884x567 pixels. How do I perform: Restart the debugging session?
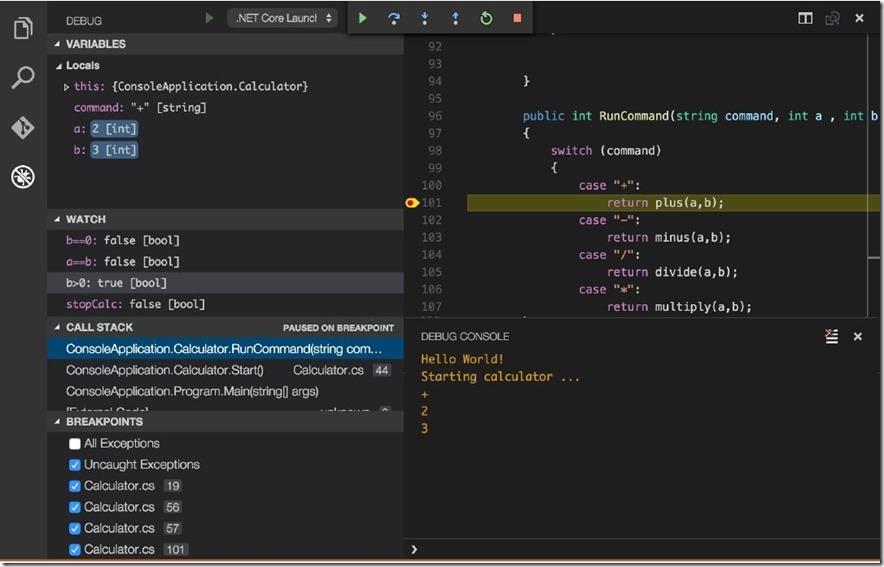pyautogui.click(x=486, y=19)
